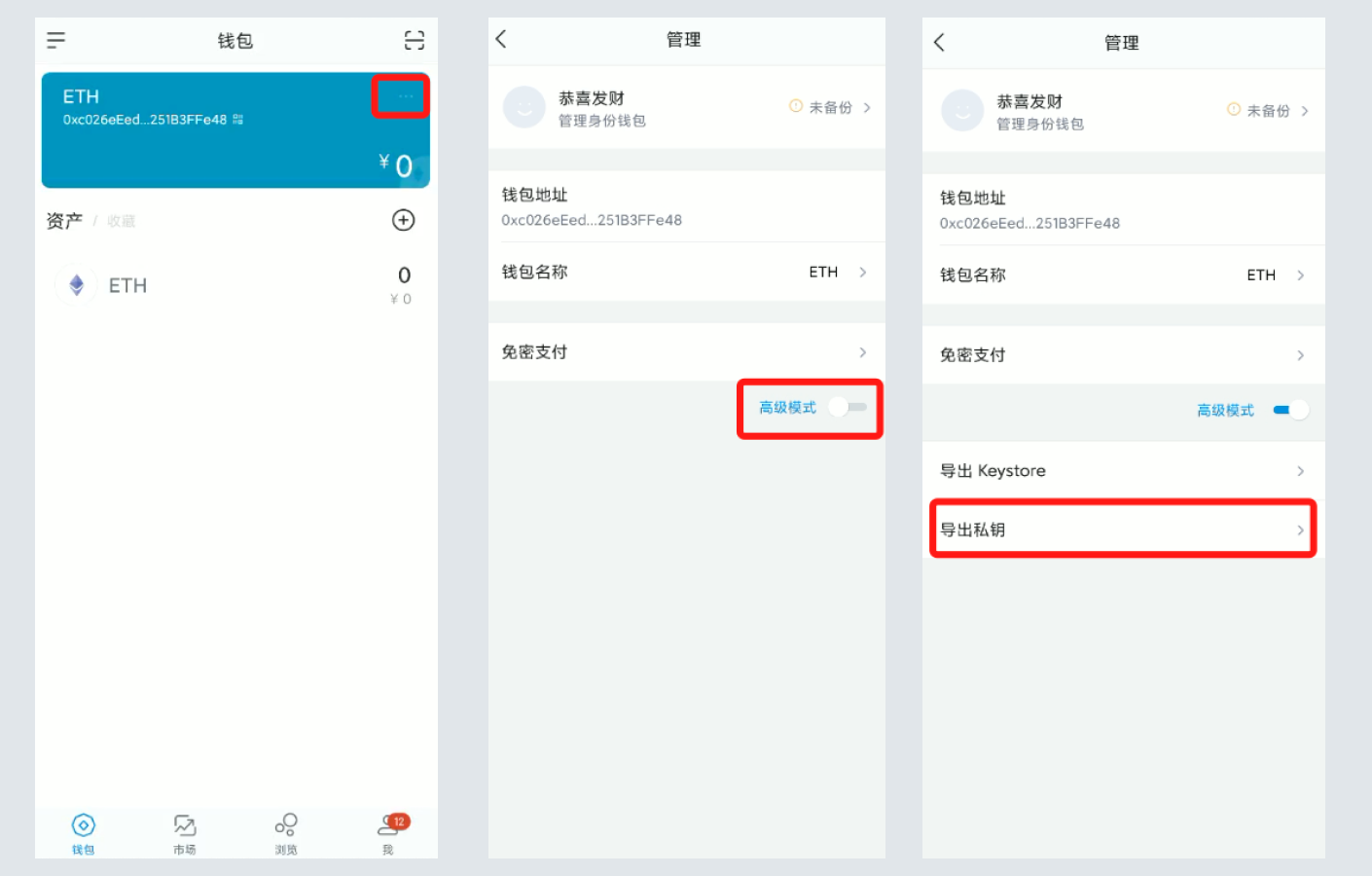Viewport: 1372px width, 876px height.
Task: Tap 钱包名称 label in right screen
Action: tap(972, 274)
